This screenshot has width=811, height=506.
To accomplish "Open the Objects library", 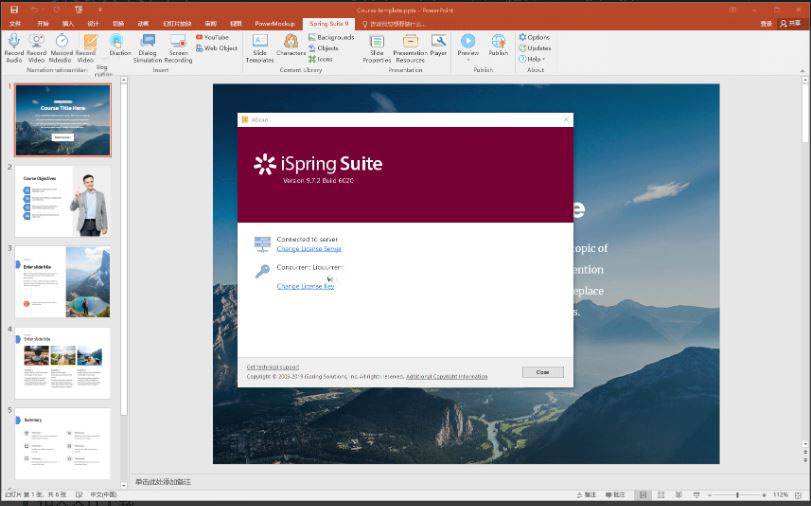I will click(323, 48).
